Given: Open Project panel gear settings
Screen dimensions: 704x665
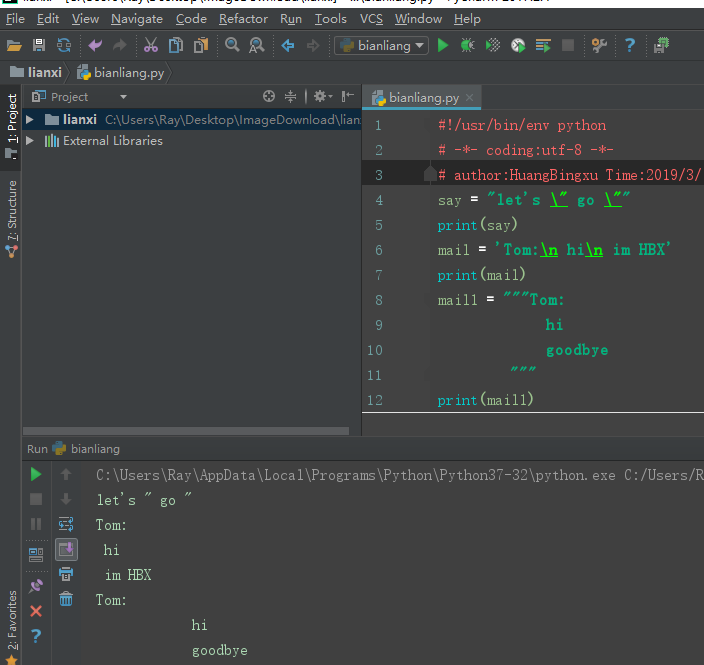Looking at the screenshot, I should pyautogui.click(x=322, y=96).
